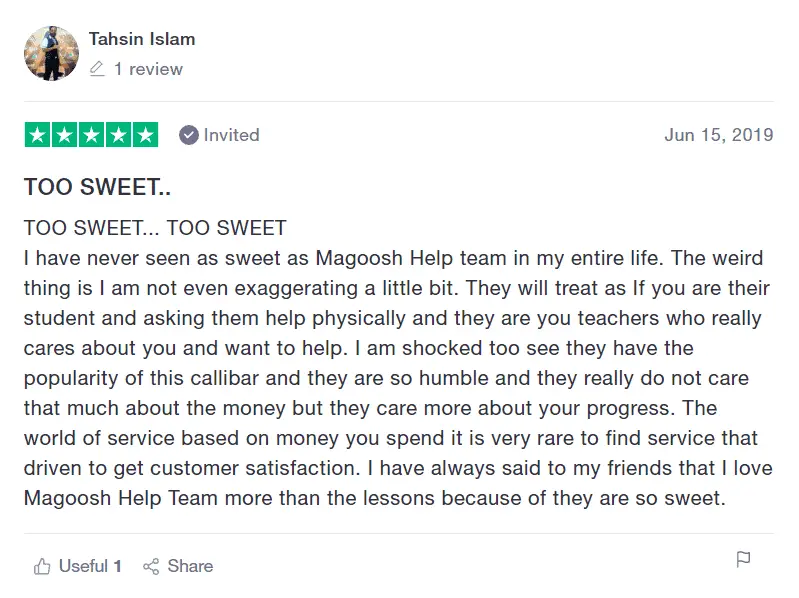The height and width of the screenshot is (598, 799).
Task: Click the pencil icon beside 1 review
Action: click(x=97, y=69)
